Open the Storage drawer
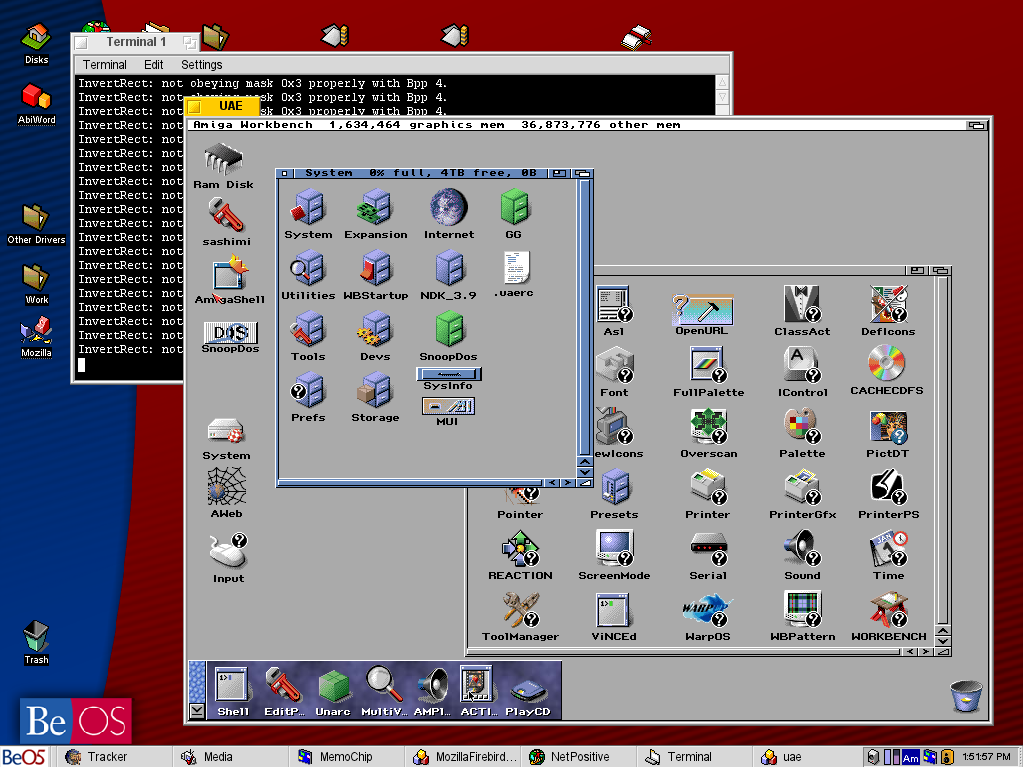The width and height of the screenshot is (1024, 768). pos(375,390)
